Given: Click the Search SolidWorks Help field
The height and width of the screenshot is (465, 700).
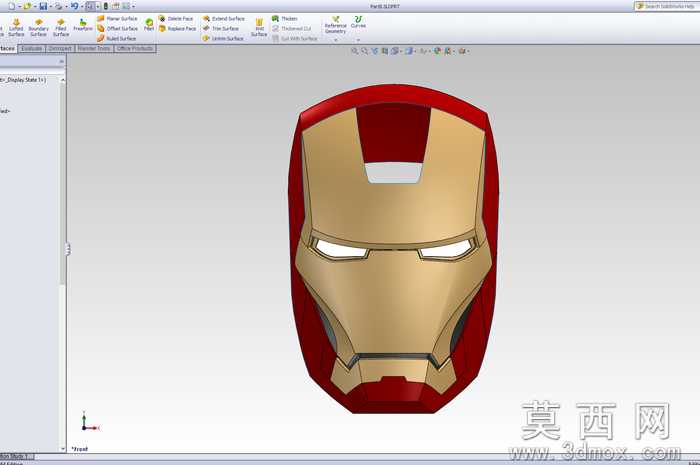Looking at the screenshot, I should [x=667, y=6].
